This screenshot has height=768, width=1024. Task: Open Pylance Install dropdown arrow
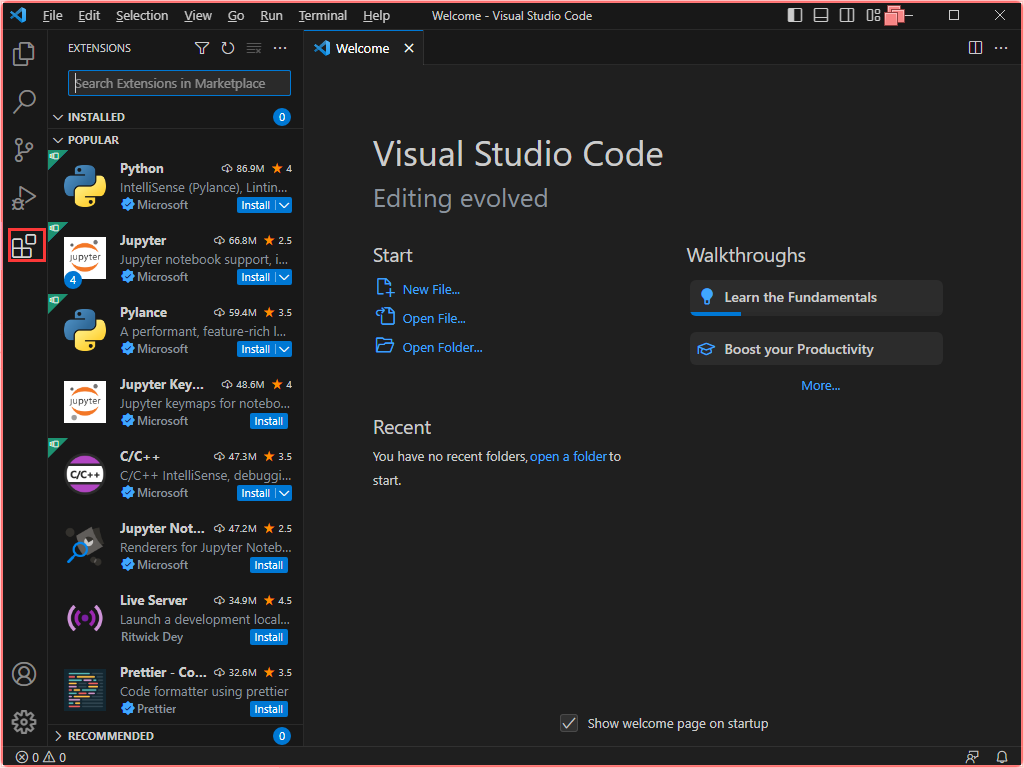[284, 349]
